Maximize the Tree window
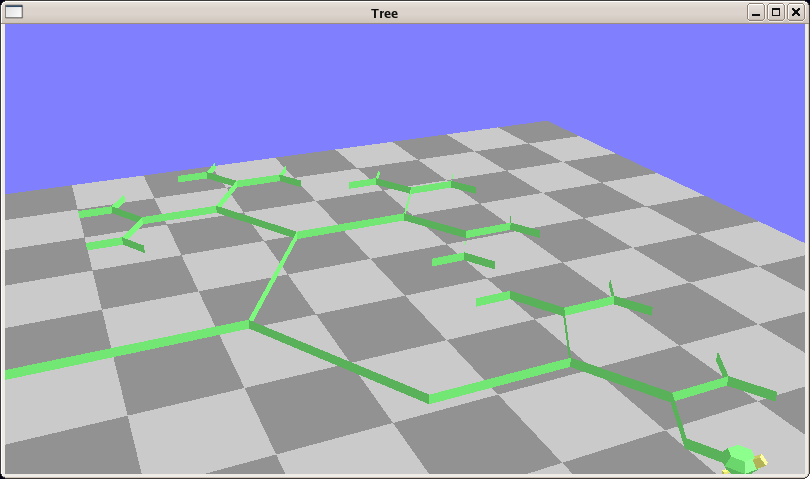Viewport: 810px width, 479px height. coord(775,12)
